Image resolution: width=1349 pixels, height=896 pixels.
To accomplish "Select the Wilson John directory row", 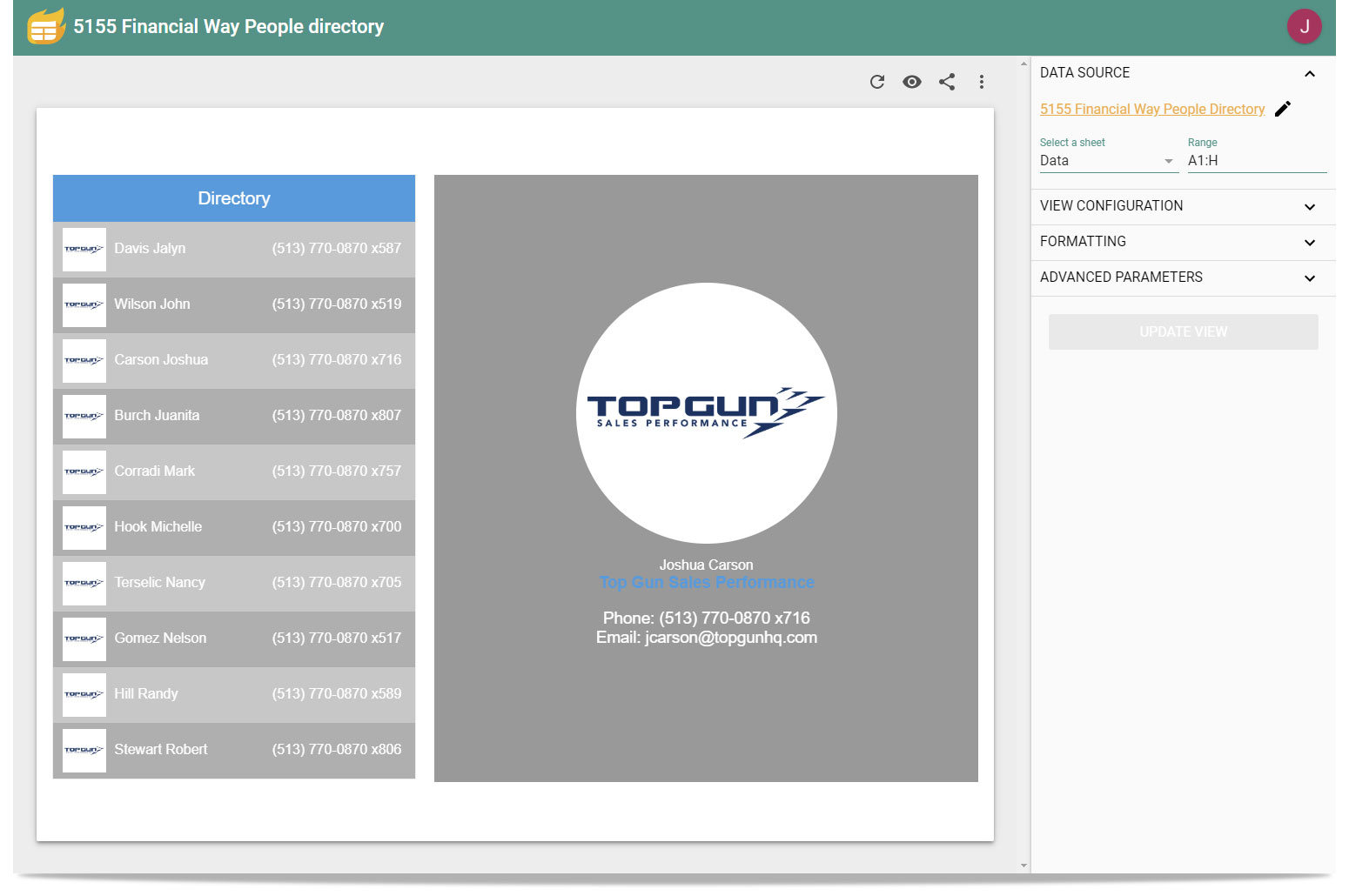I will pos(234,305).
